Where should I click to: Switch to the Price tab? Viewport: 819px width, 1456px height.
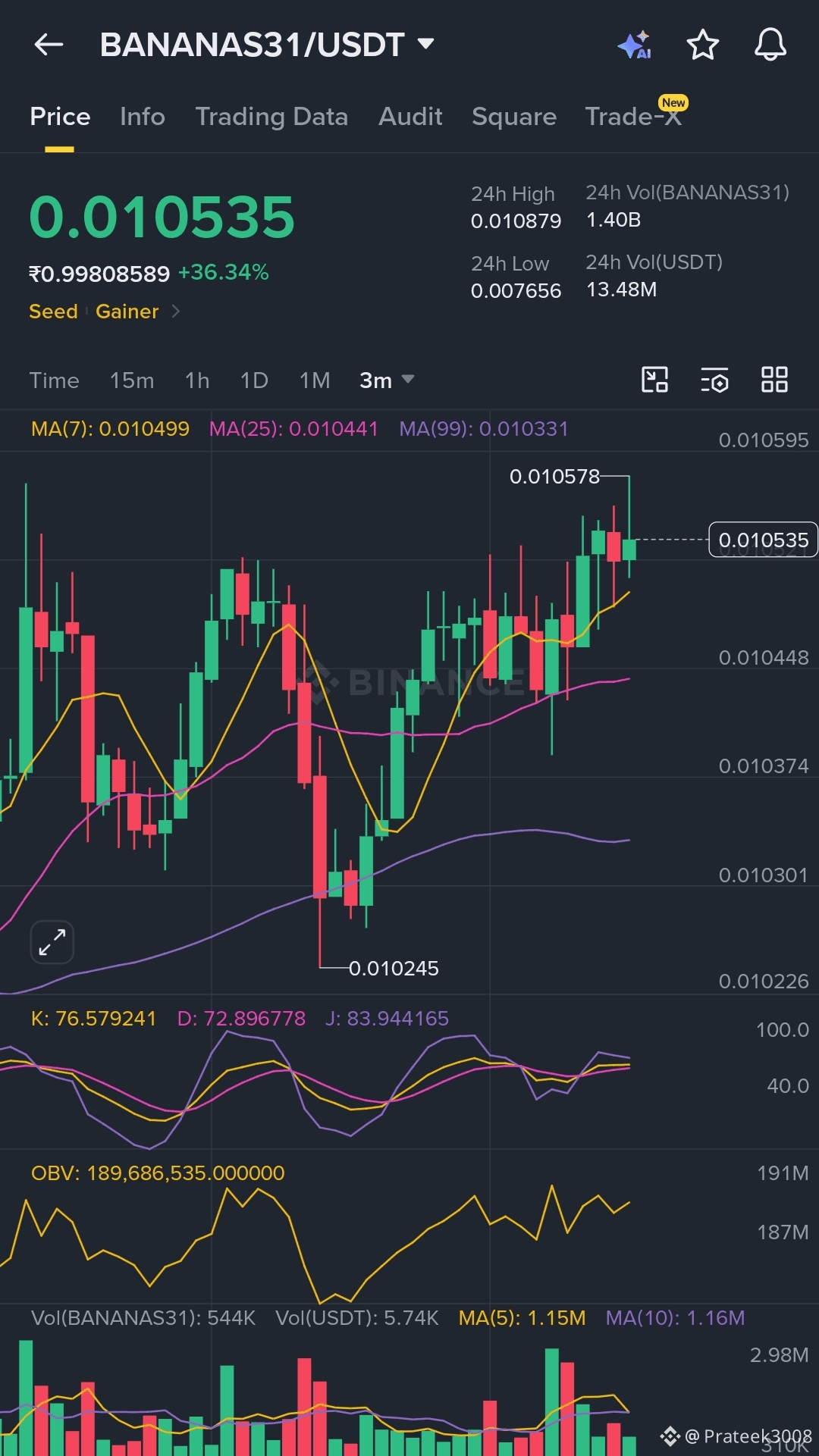pos(60,117)
